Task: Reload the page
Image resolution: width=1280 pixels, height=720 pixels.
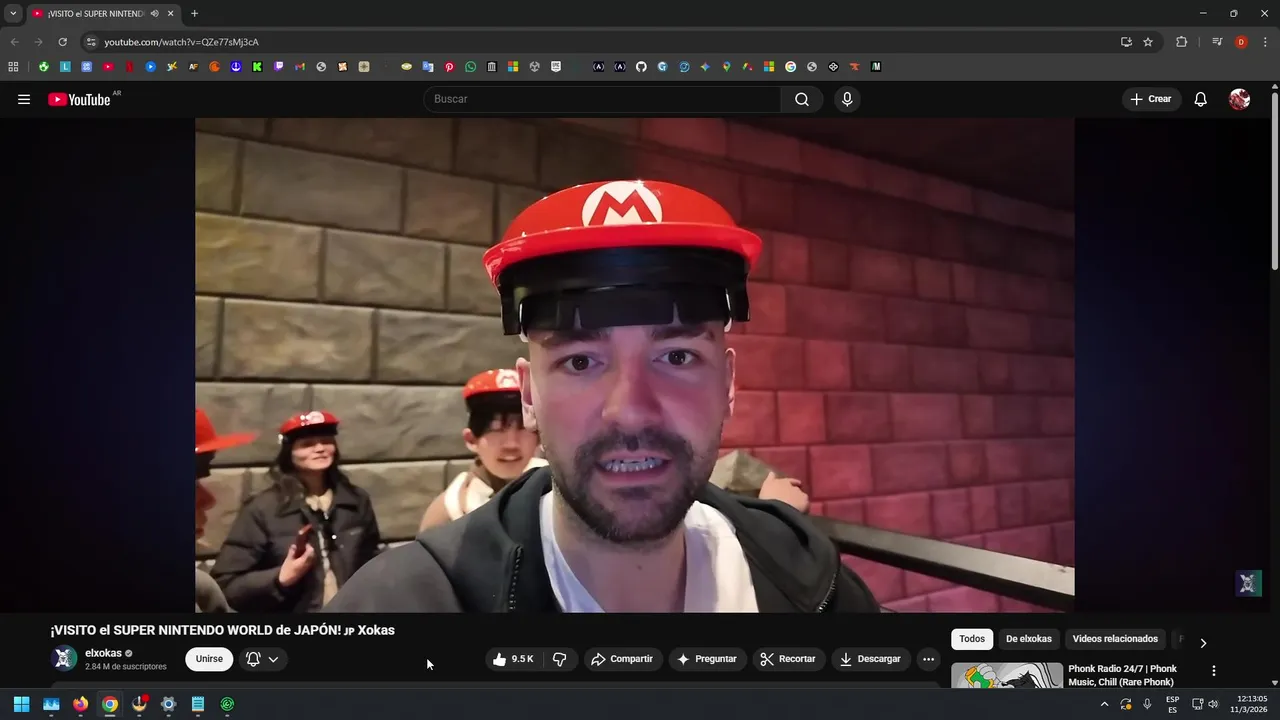Action: point(62,42)
